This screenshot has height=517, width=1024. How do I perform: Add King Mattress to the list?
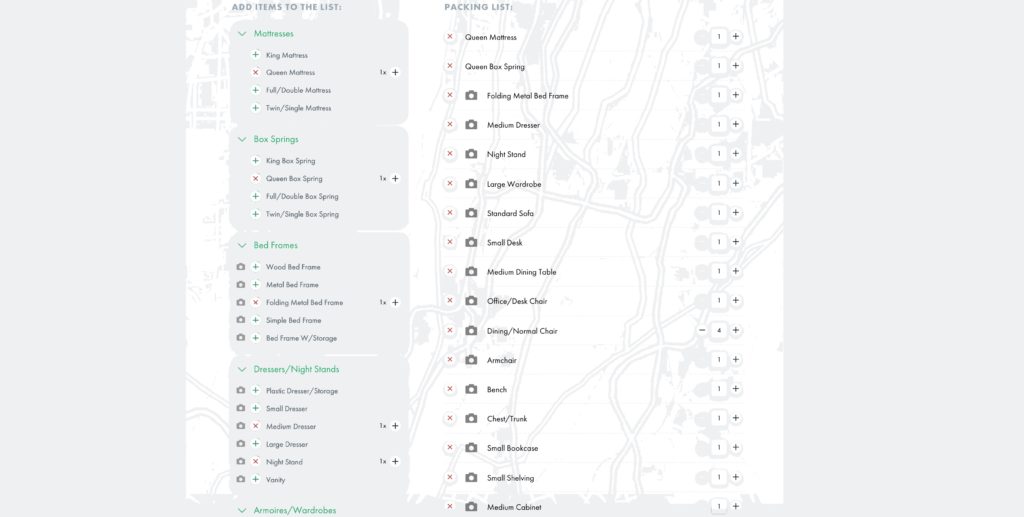[x=256, y=55]
